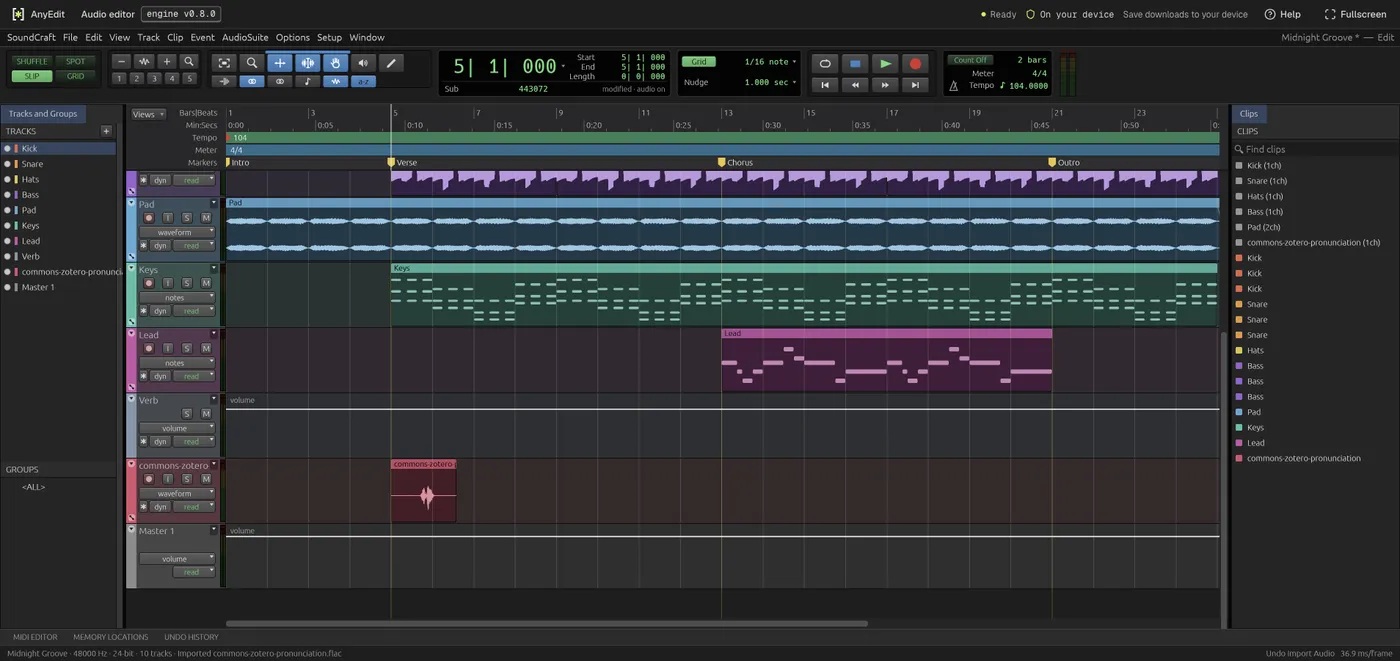Select the Scrubber speaker tool

(363, 63)
